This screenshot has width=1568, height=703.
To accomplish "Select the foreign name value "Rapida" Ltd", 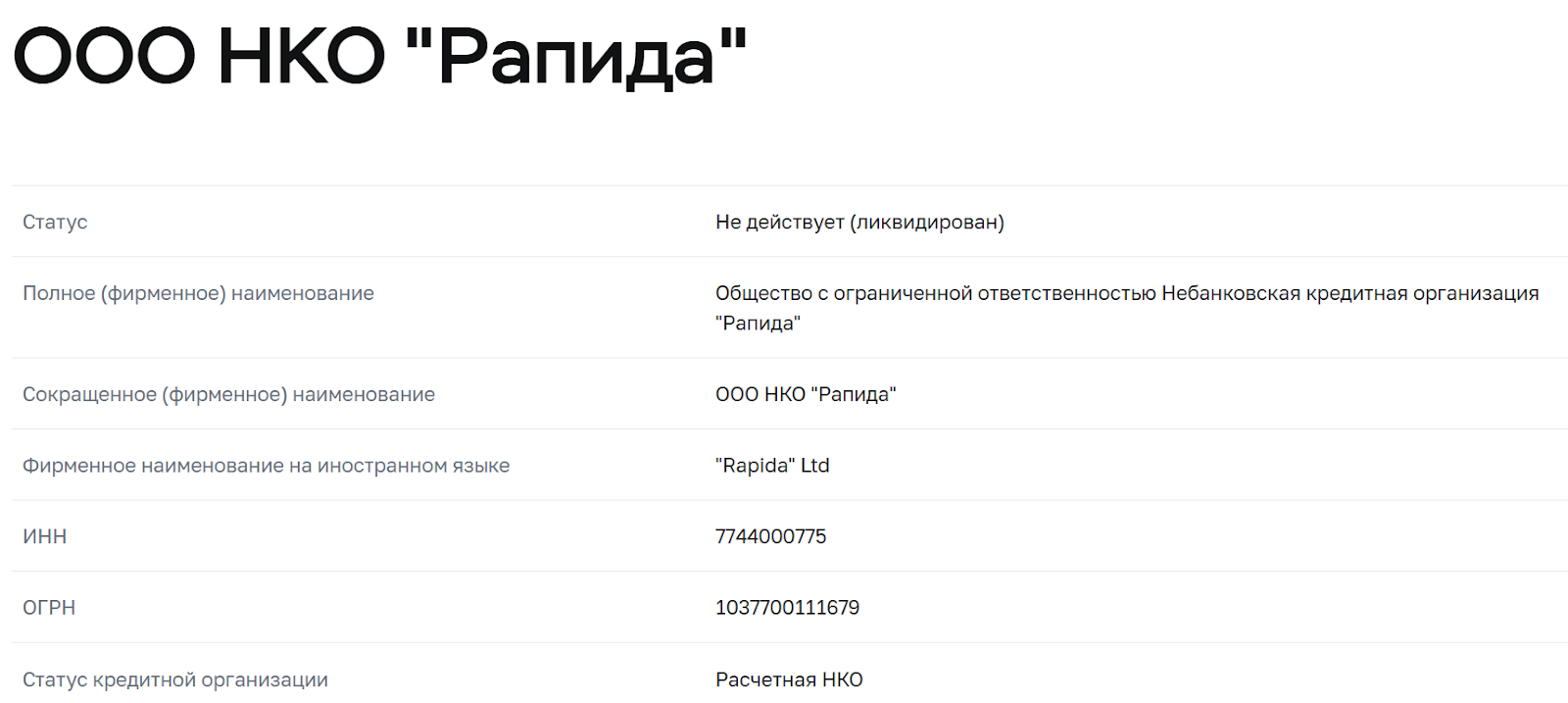I will click(772, 466).
